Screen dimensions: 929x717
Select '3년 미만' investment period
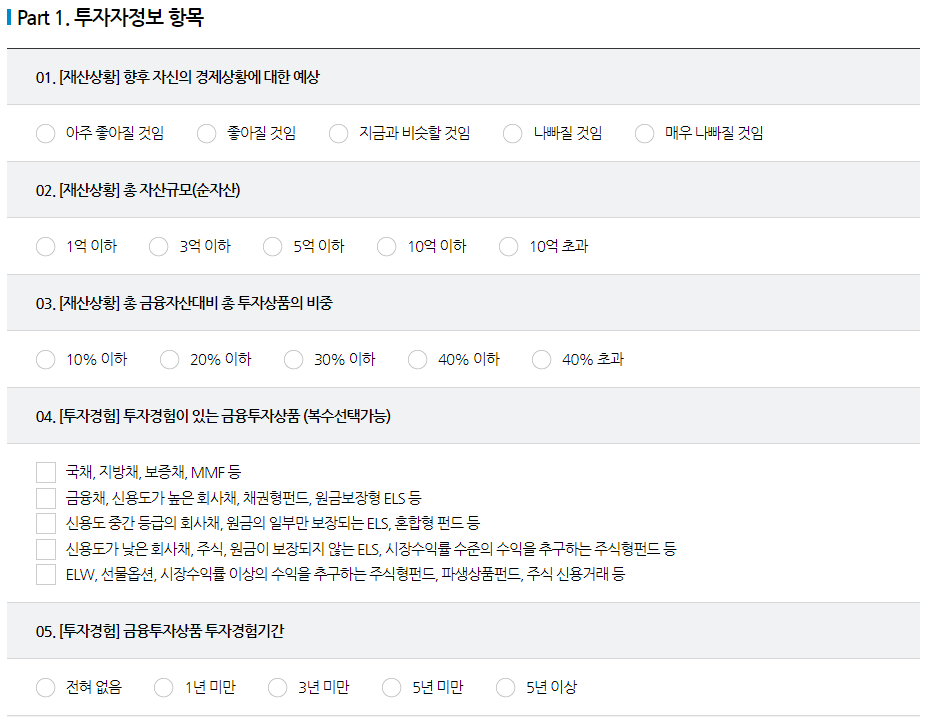277,688
